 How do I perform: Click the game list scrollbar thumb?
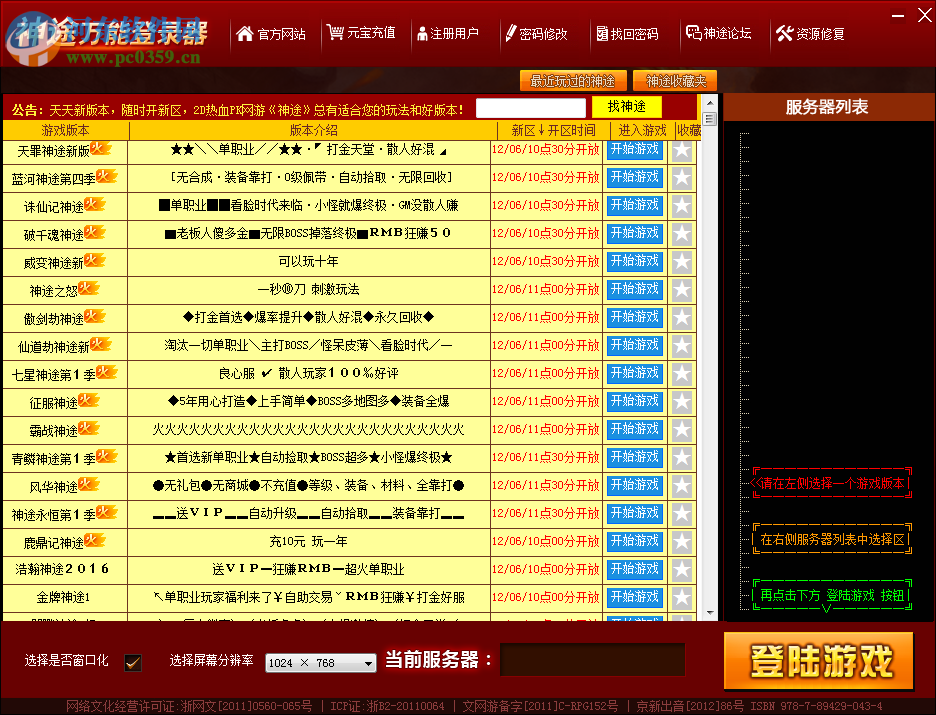pyautogui.click(x=709, y=119)
